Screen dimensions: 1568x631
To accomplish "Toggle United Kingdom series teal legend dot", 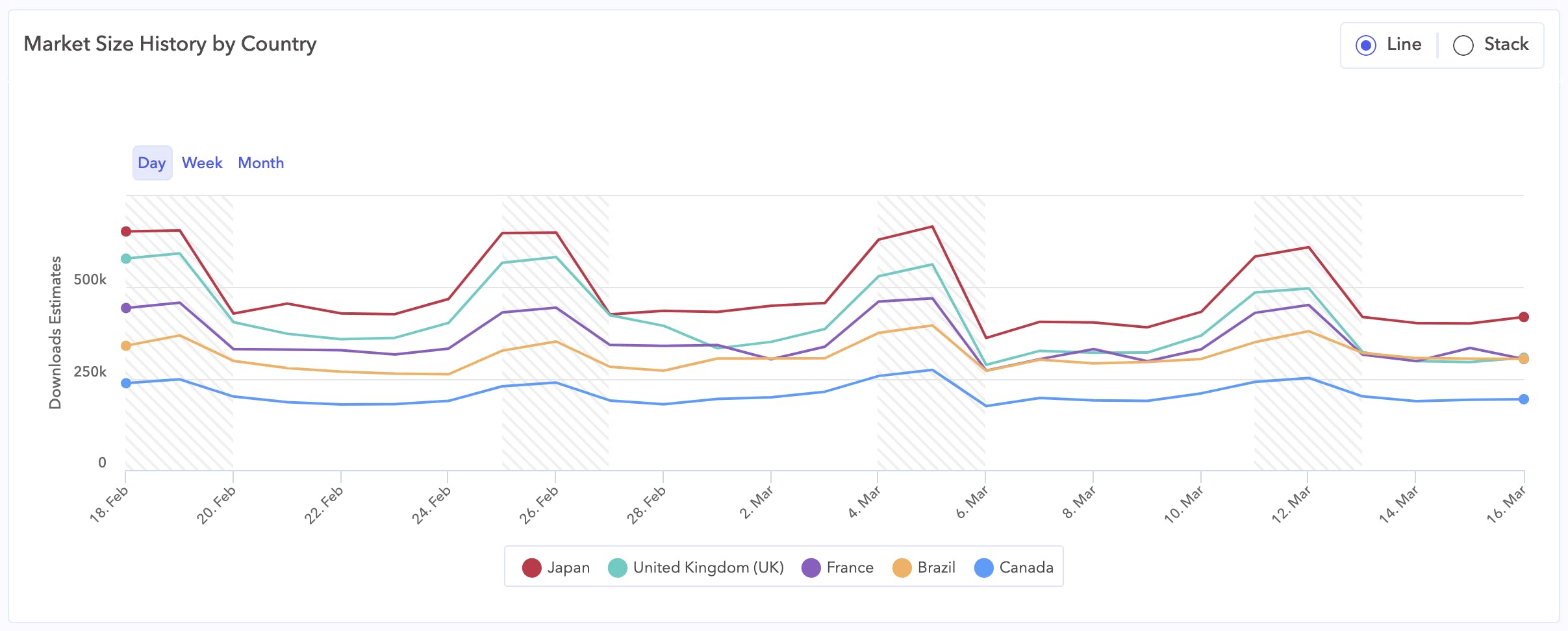I will coord(618,567).
